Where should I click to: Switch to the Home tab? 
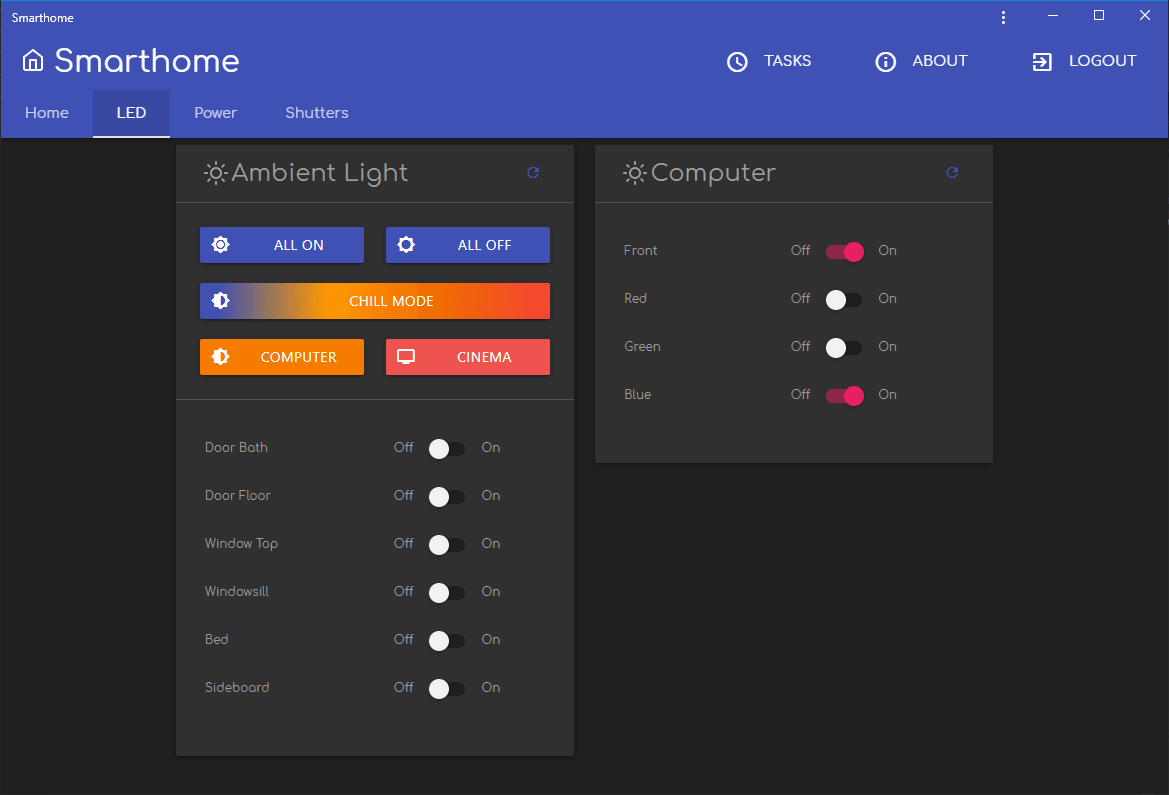(47, 113)
